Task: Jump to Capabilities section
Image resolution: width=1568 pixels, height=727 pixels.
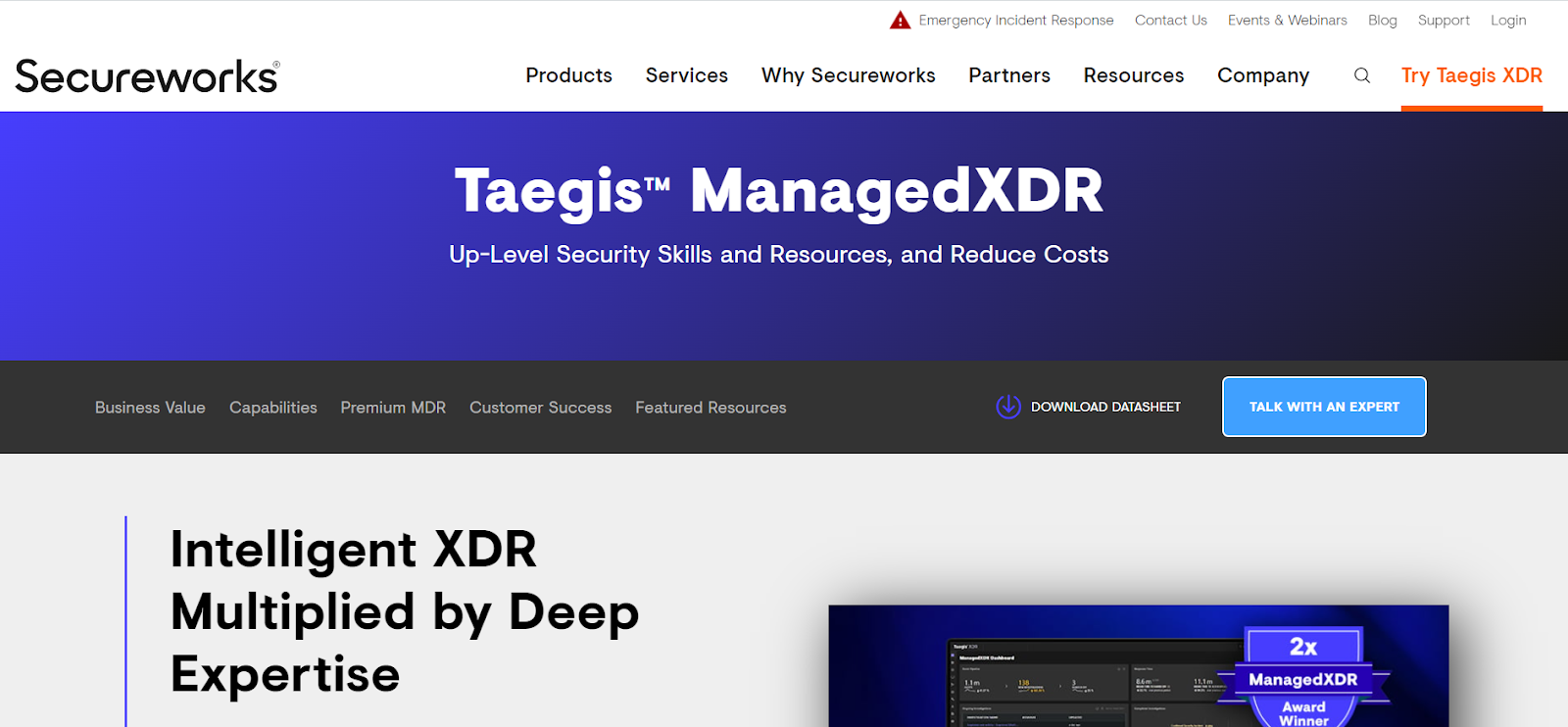Action: pyautogui.click(x=273, y=408)
